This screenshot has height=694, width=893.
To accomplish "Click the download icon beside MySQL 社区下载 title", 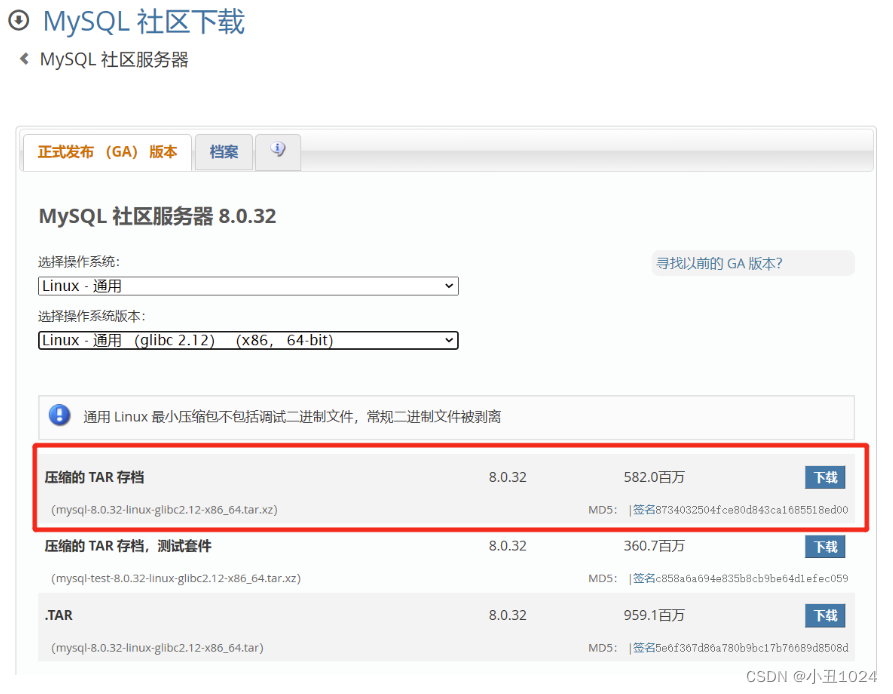I will [17, 21].
